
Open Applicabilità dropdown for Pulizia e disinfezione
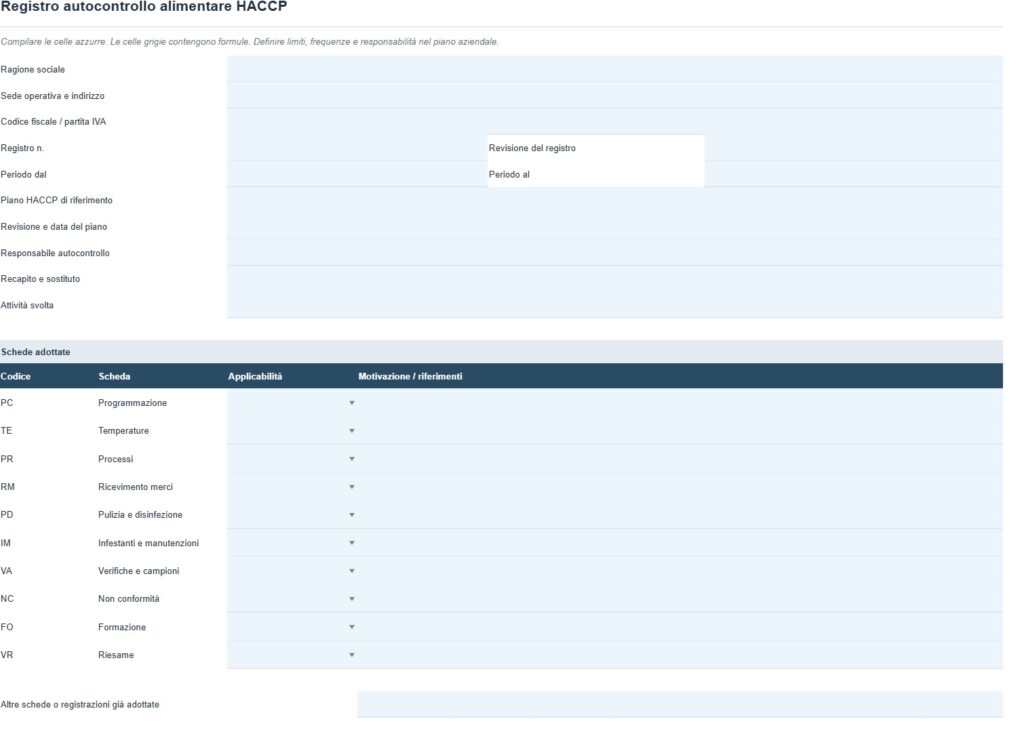pos(351,515)
